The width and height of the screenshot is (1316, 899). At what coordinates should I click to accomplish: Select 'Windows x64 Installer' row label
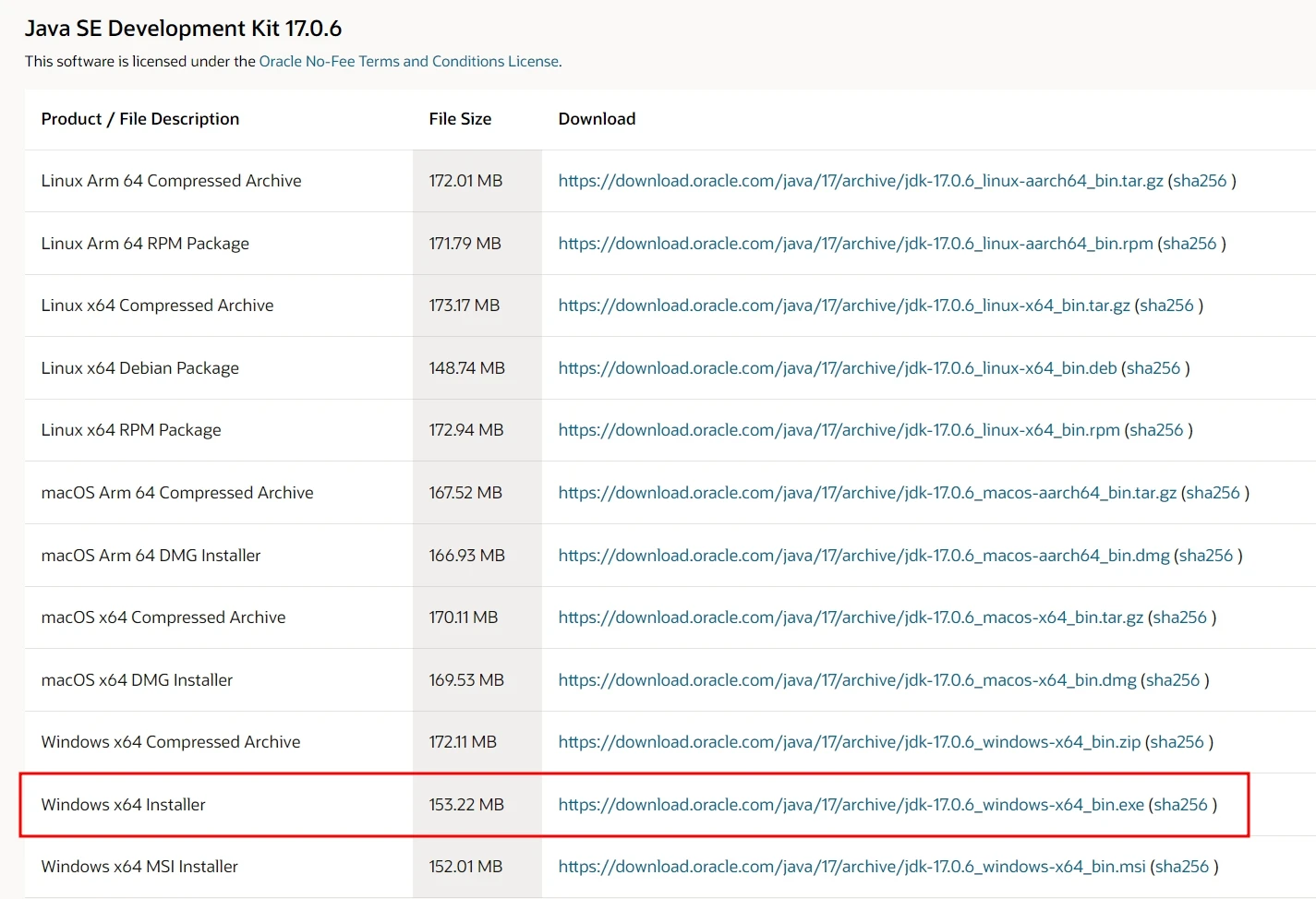(x=123, y=805)
